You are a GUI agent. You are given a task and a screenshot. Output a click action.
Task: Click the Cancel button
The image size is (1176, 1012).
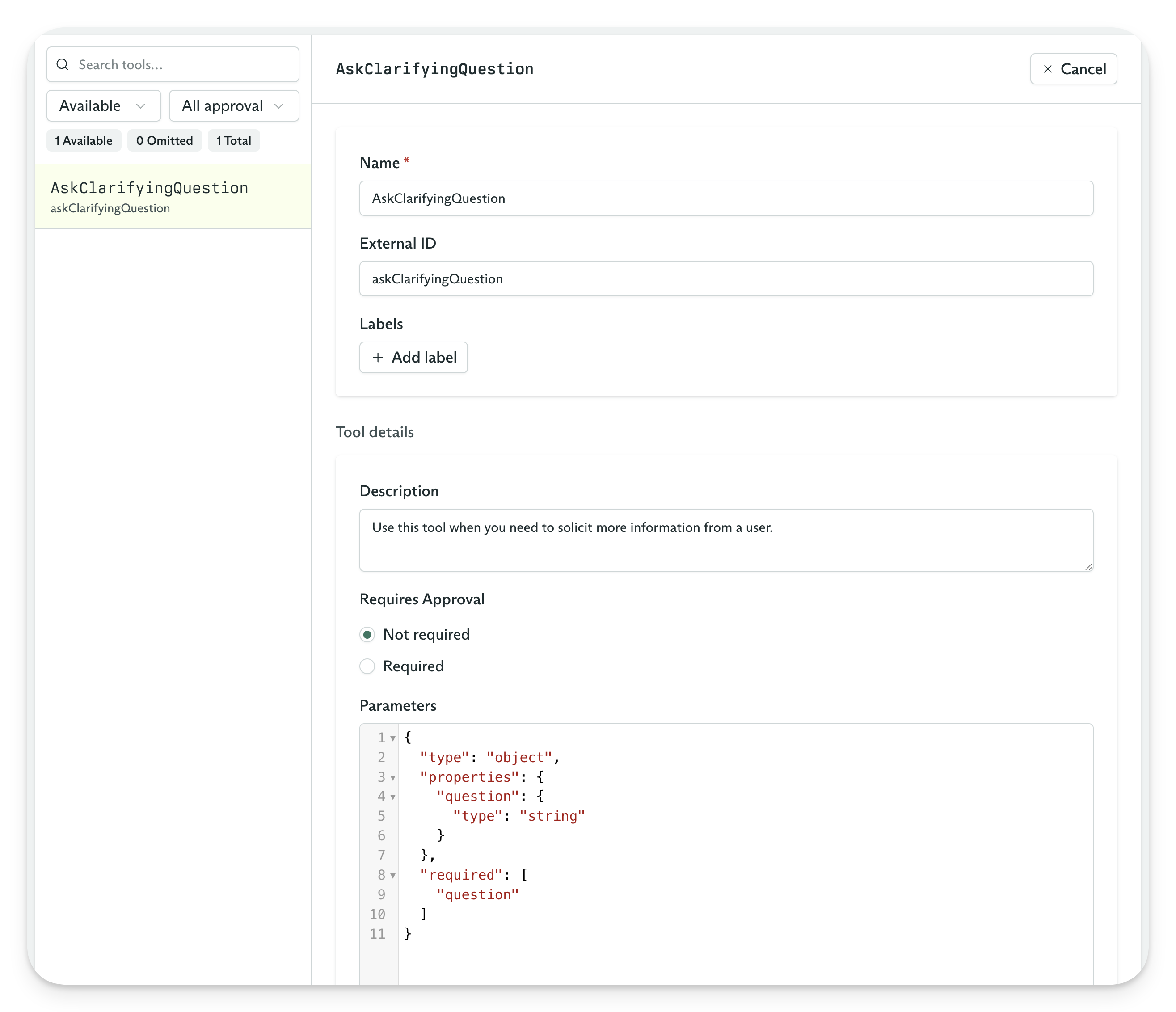(1073, 69)
